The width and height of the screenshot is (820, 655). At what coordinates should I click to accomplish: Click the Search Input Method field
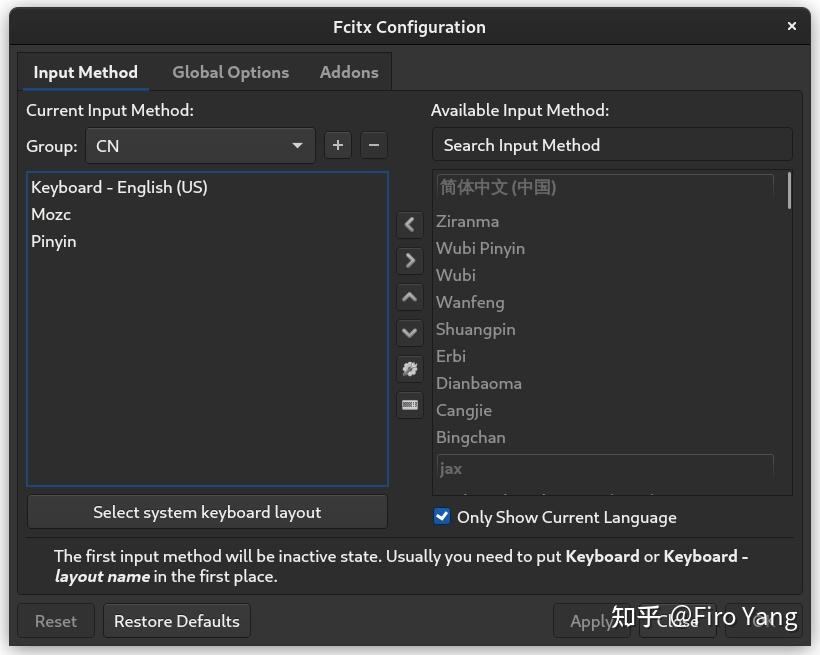point(612,145)
